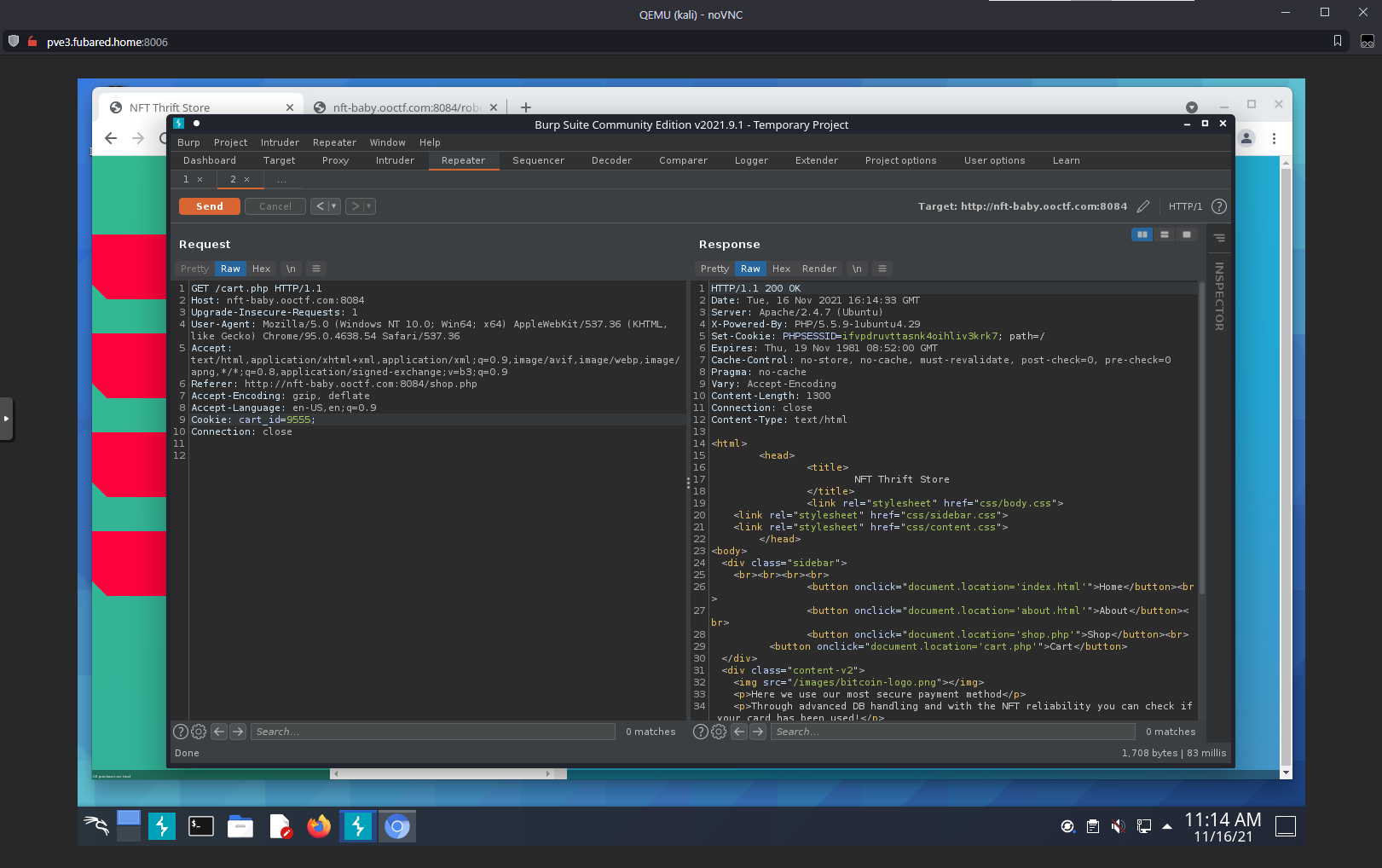Open the Burp menu
This screenshot has width=1382, height=868.
click(188, 142)
